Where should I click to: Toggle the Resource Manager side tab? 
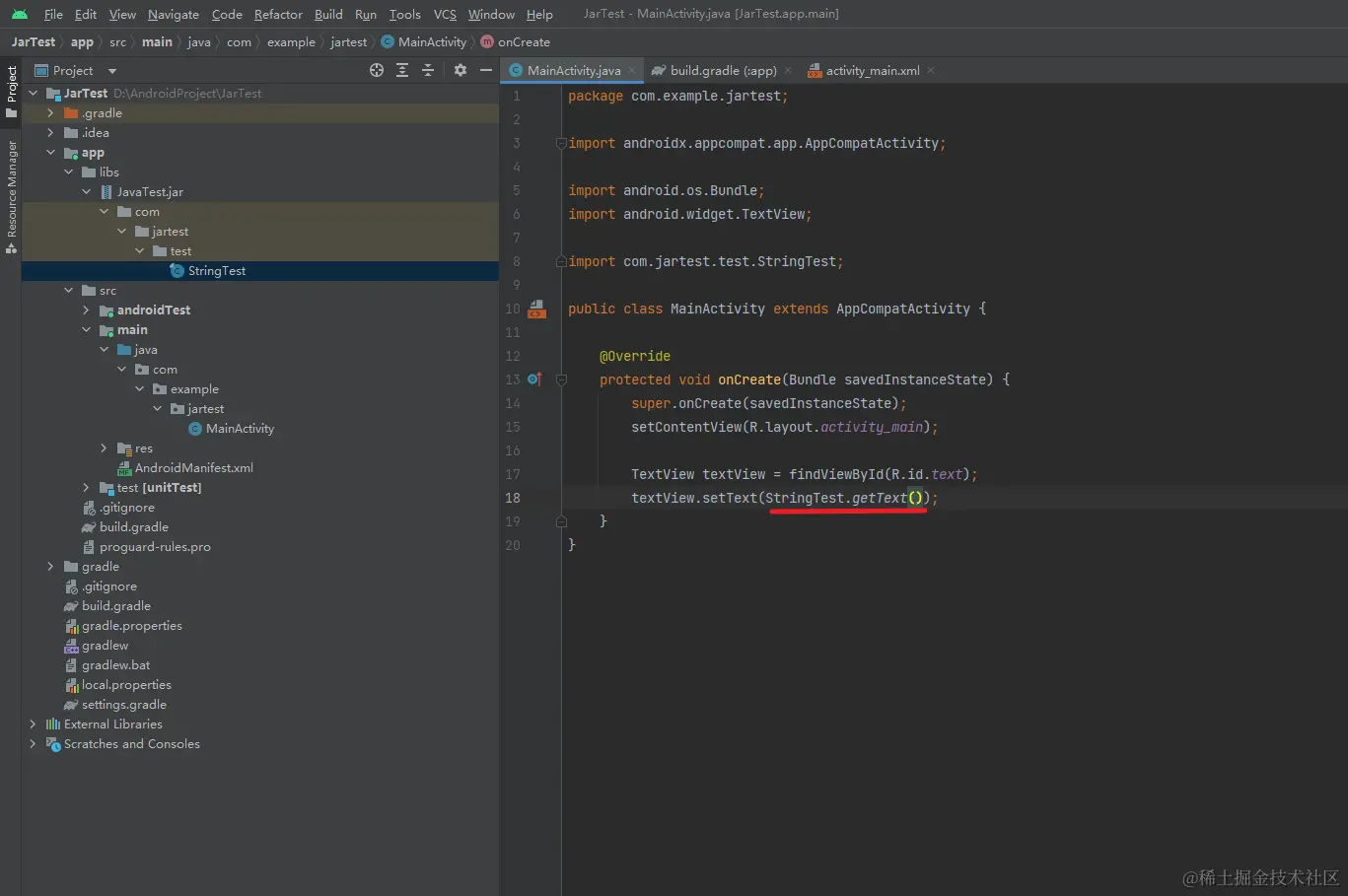(x=11, y=195)
